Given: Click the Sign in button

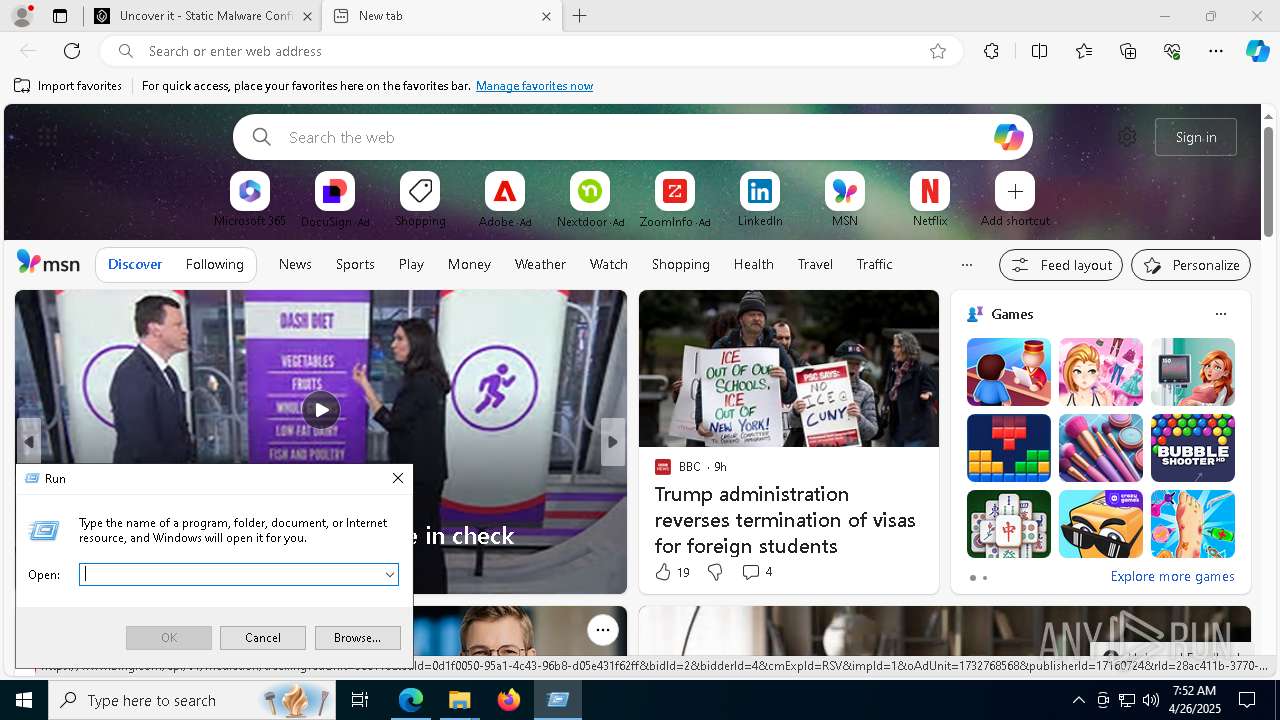Looking at the screenshot, I should 1196,137.
